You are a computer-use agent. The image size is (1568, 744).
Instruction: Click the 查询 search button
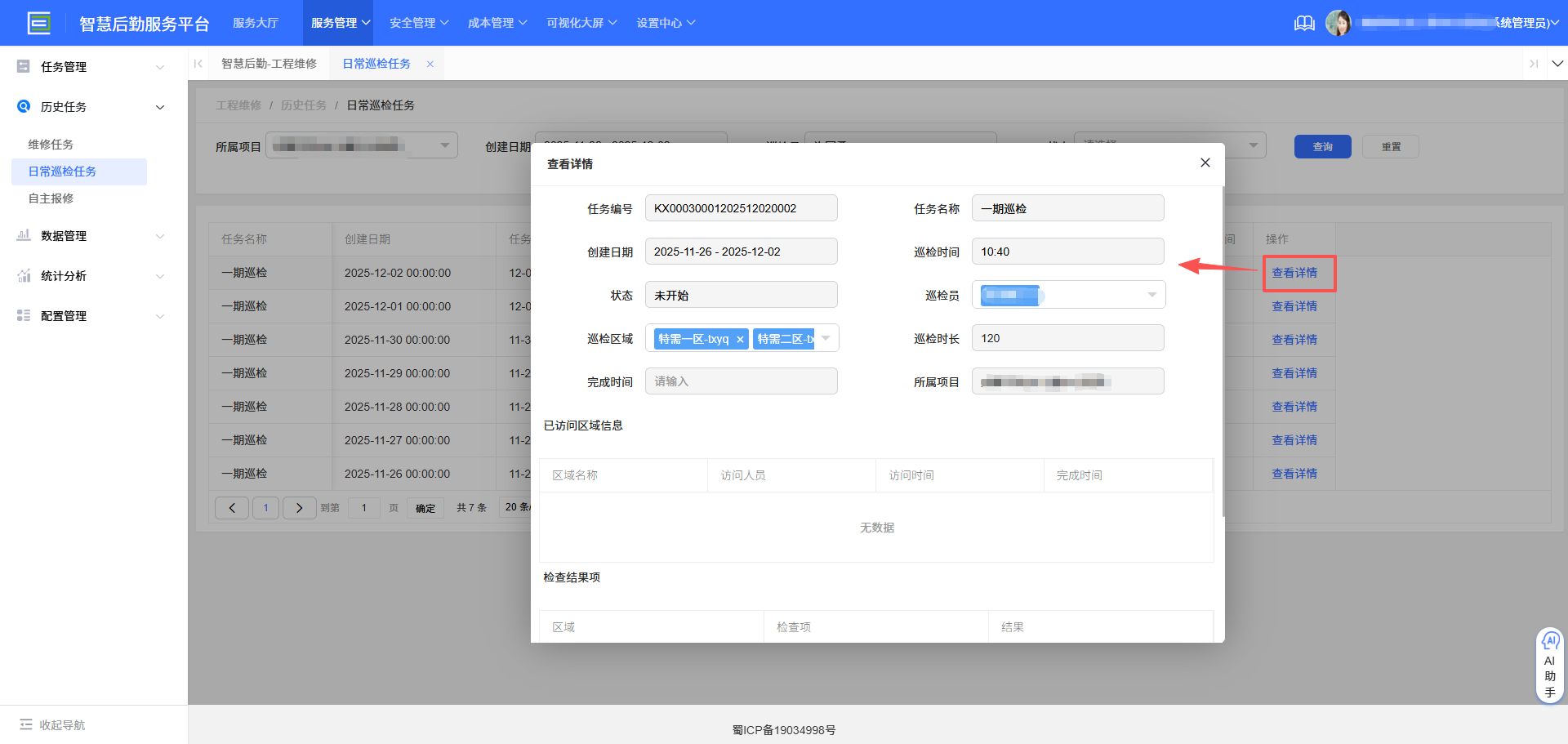click(x=1322, y=146)
